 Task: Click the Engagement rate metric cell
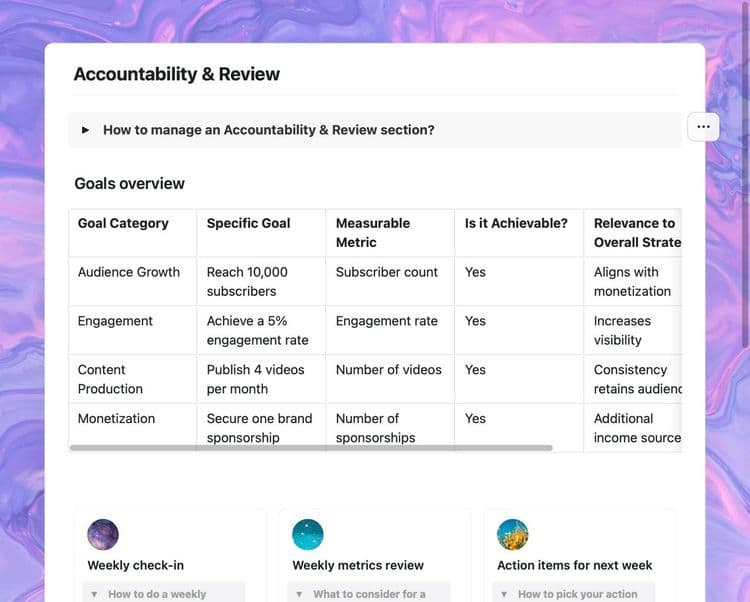pyautogui.click(x=390, y=330)
